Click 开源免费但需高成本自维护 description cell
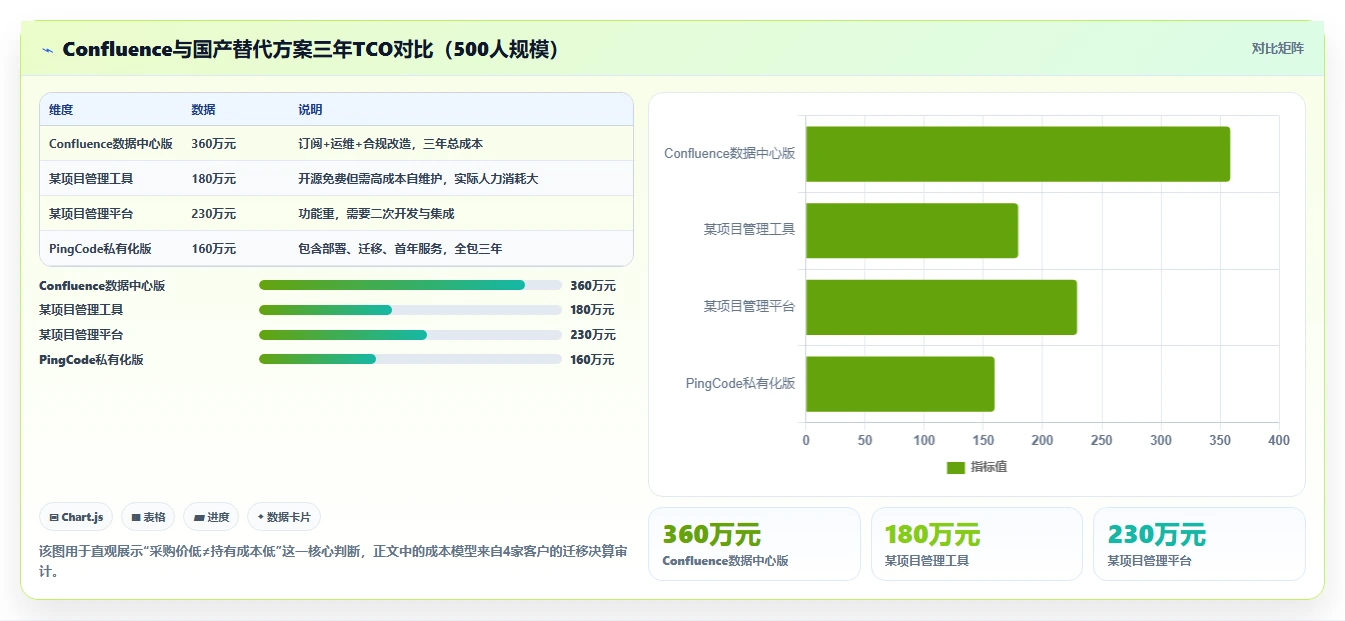The image size is (1345, 621). pyautogui.click(x=418, y=179)
